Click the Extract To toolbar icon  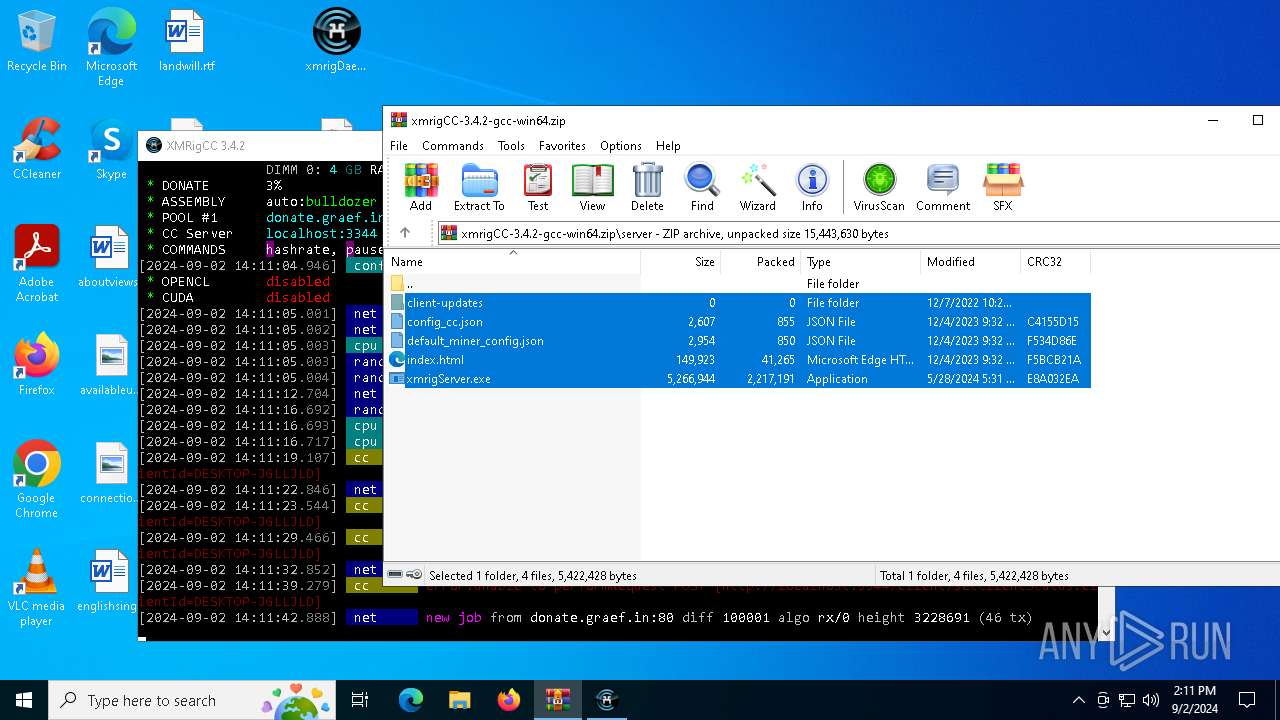point(479,187)
